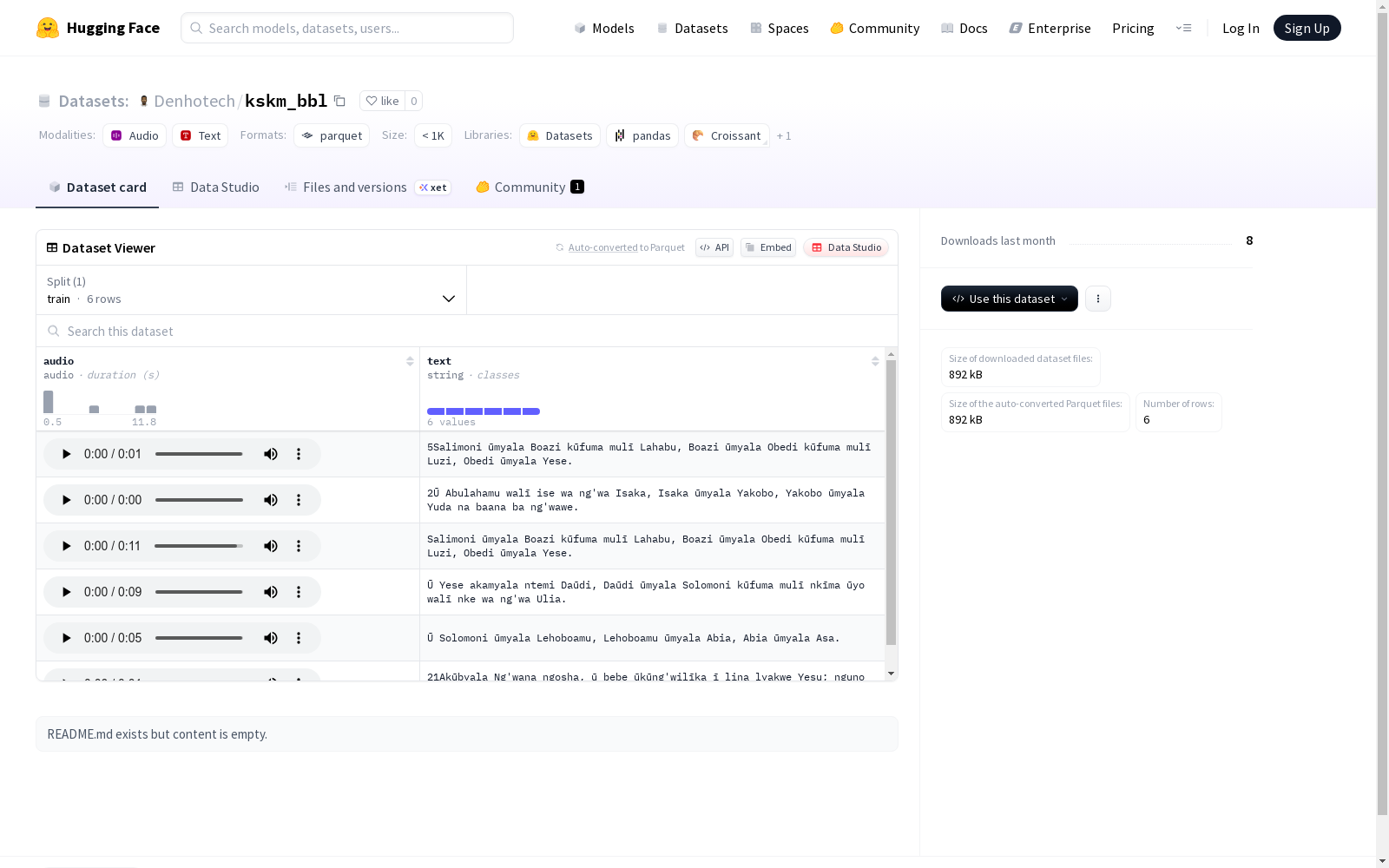The height and width of the screenshot is (868, 1389).
Task: Open the API button in Dataset Viewer
Action: point(714,247)
